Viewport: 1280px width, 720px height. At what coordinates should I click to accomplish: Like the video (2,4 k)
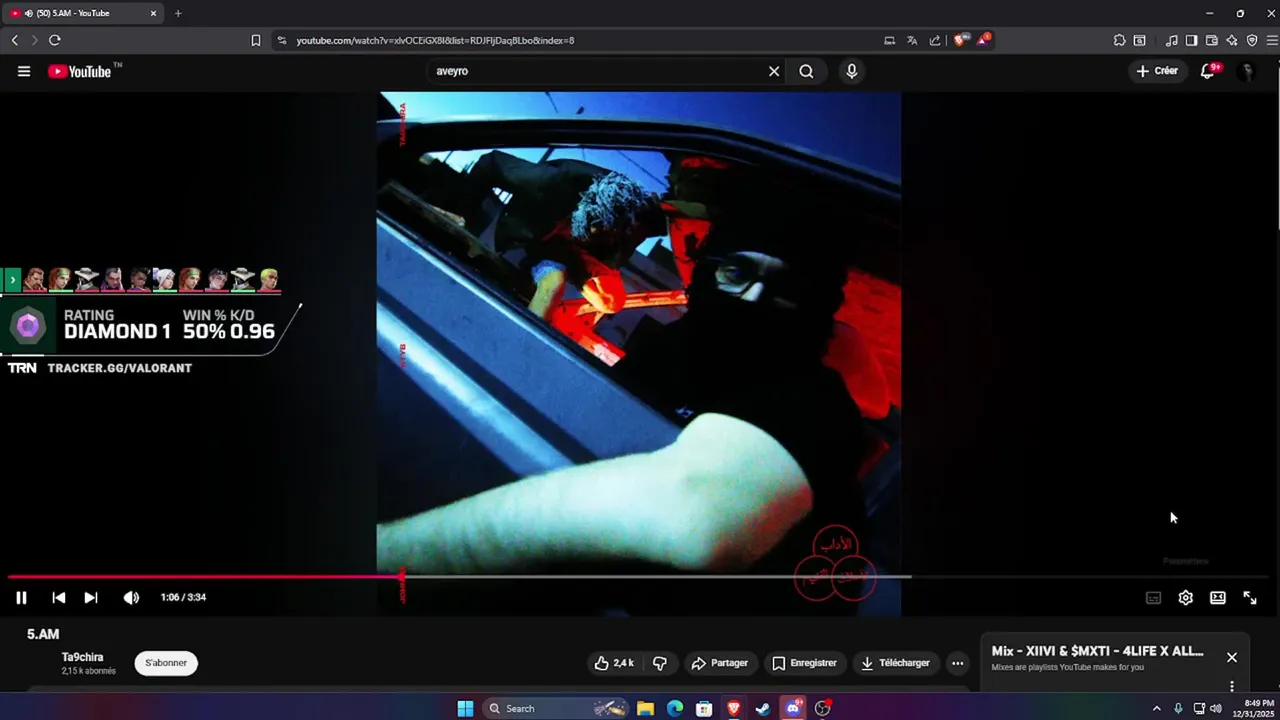click(x=614, y=663)
